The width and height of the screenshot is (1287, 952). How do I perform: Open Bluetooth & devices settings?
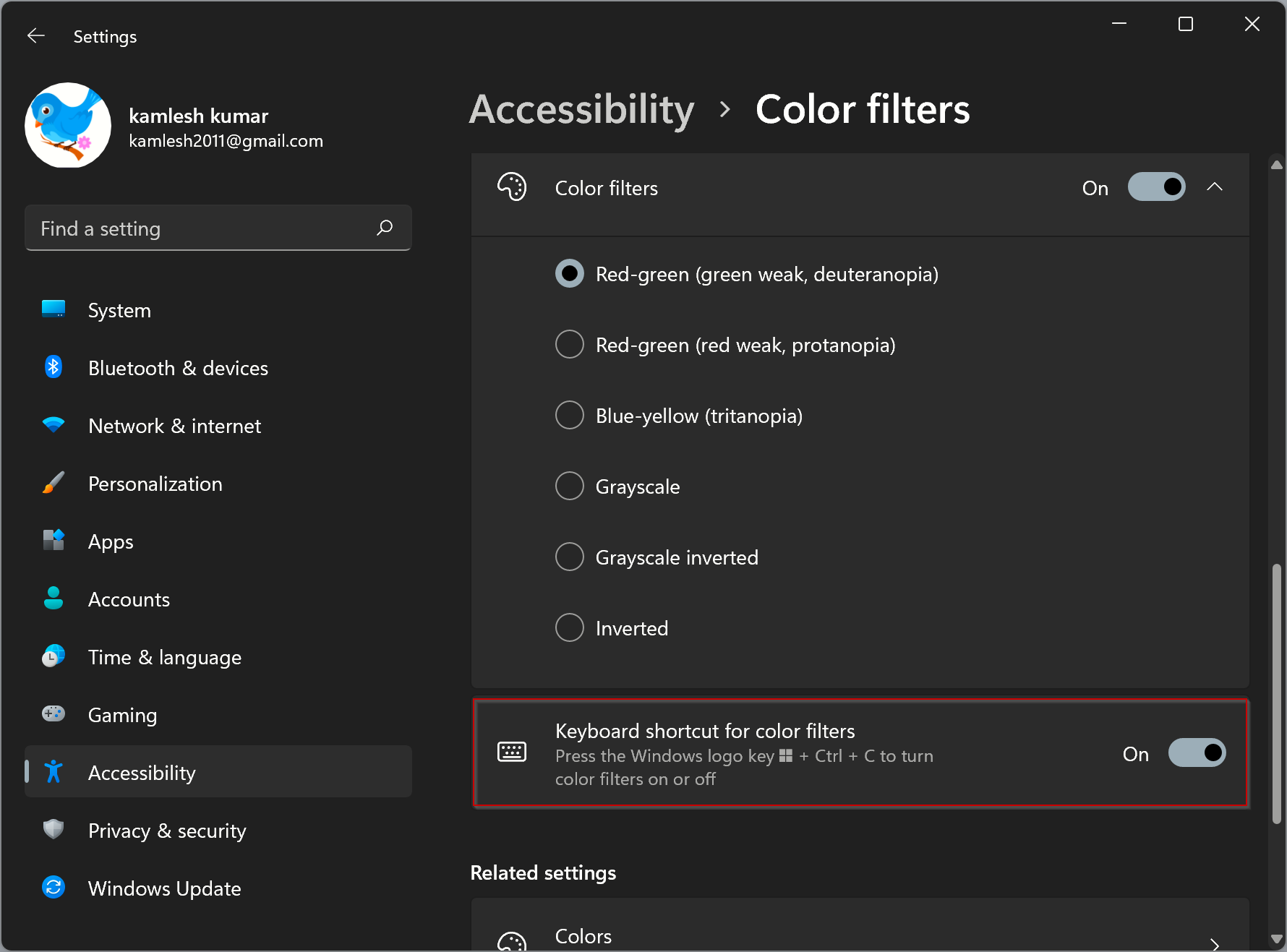218,368
